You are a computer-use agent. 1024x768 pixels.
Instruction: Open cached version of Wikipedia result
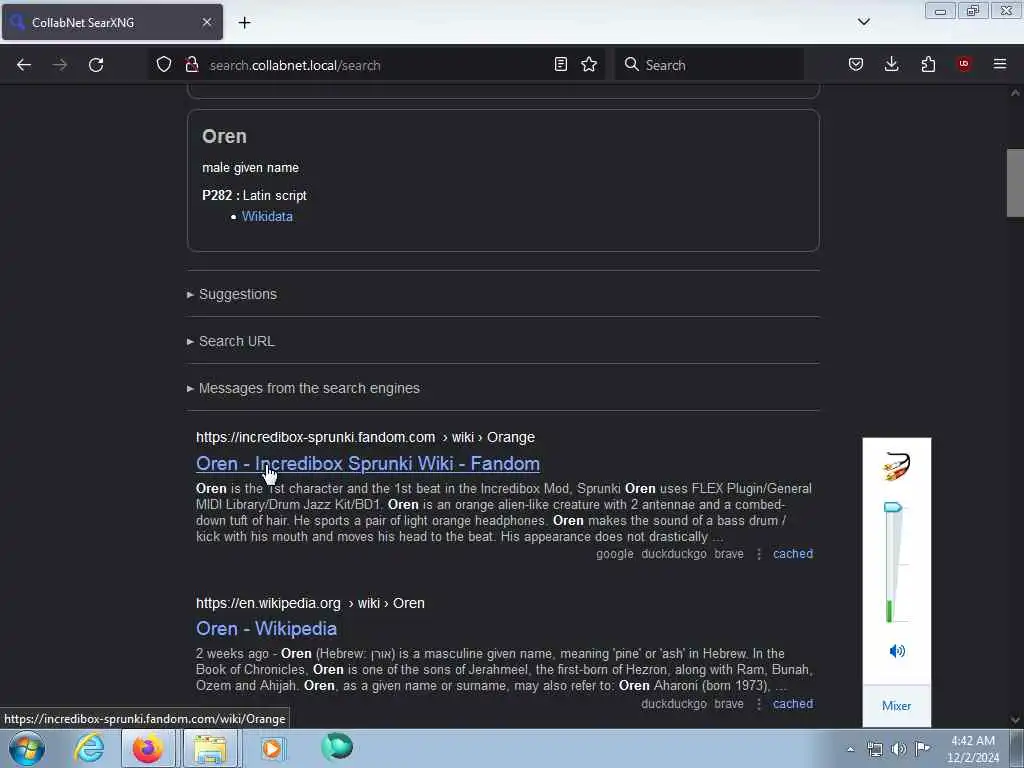[x=793, y=704]
